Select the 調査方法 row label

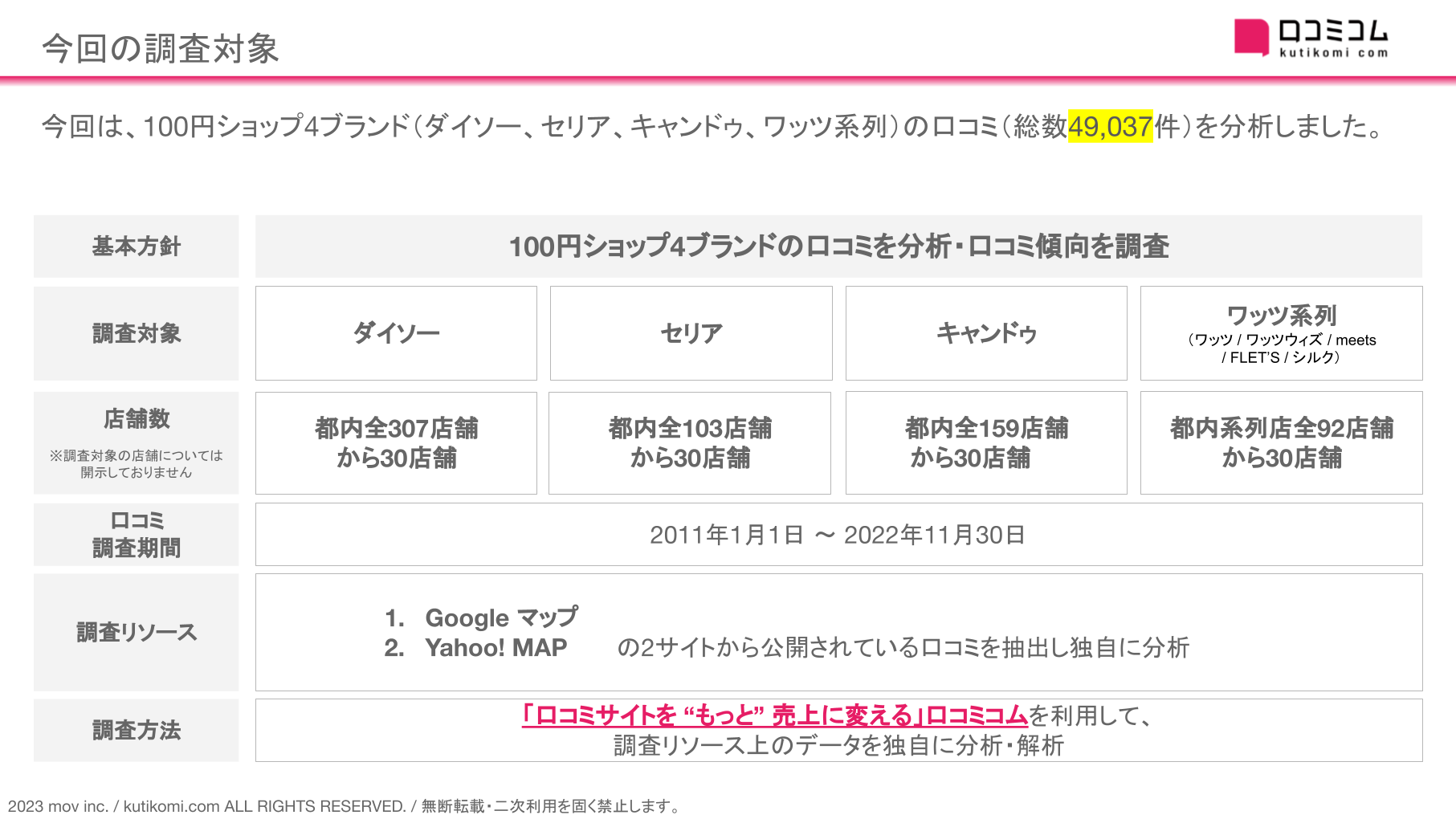137,731
